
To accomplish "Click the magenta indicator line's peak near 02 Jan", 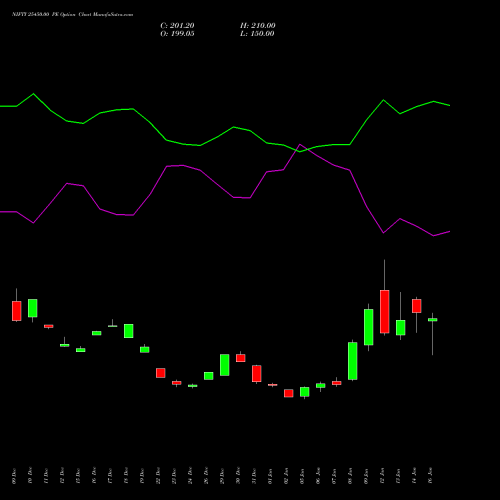I will tap(300, 145).
